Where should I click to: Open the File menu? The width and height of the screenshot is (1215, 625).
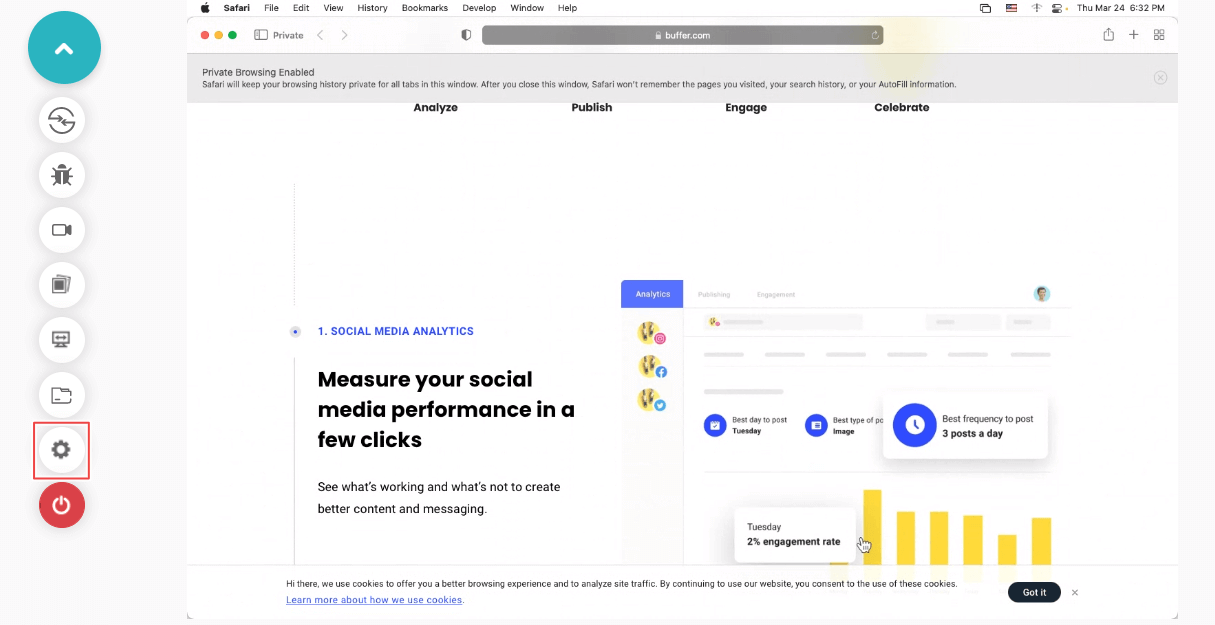coord(271,7)
